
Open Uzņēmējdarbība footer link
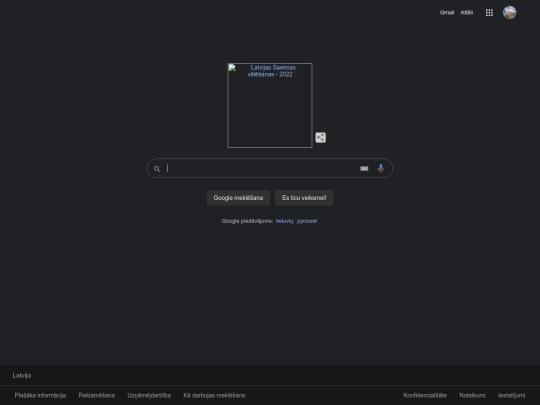click(149, 395)
